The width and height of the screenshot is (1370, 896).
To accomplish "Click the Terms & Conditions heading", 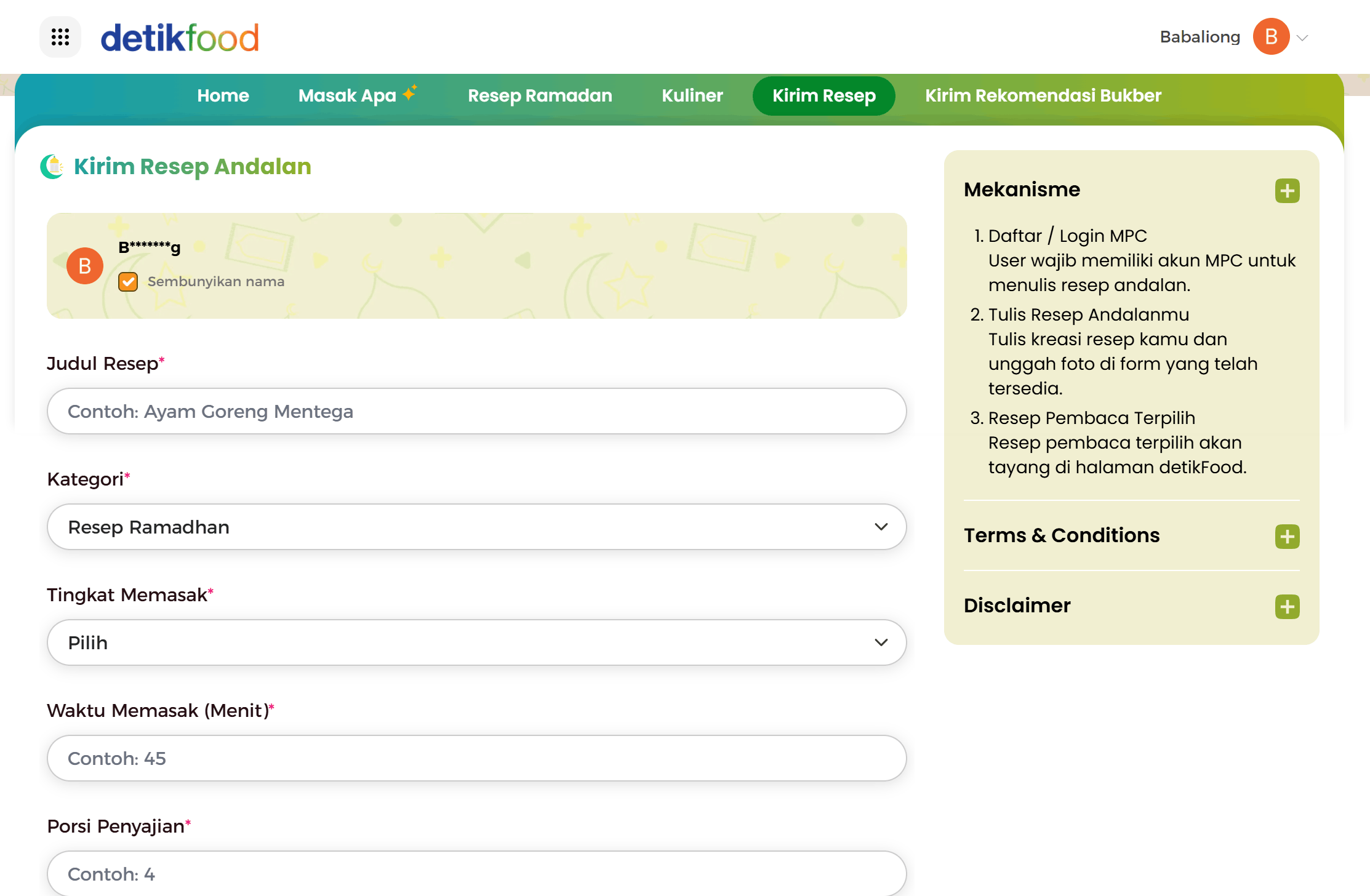I will 1062,535.
